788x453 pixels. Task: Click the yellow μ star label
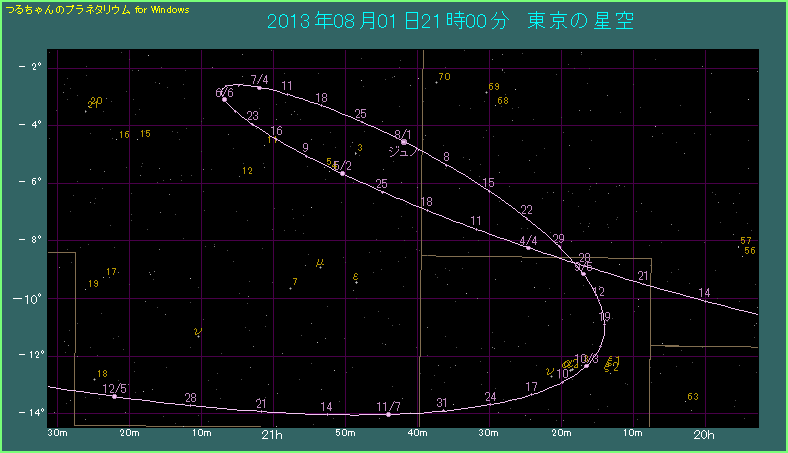[x=319, y=263]
